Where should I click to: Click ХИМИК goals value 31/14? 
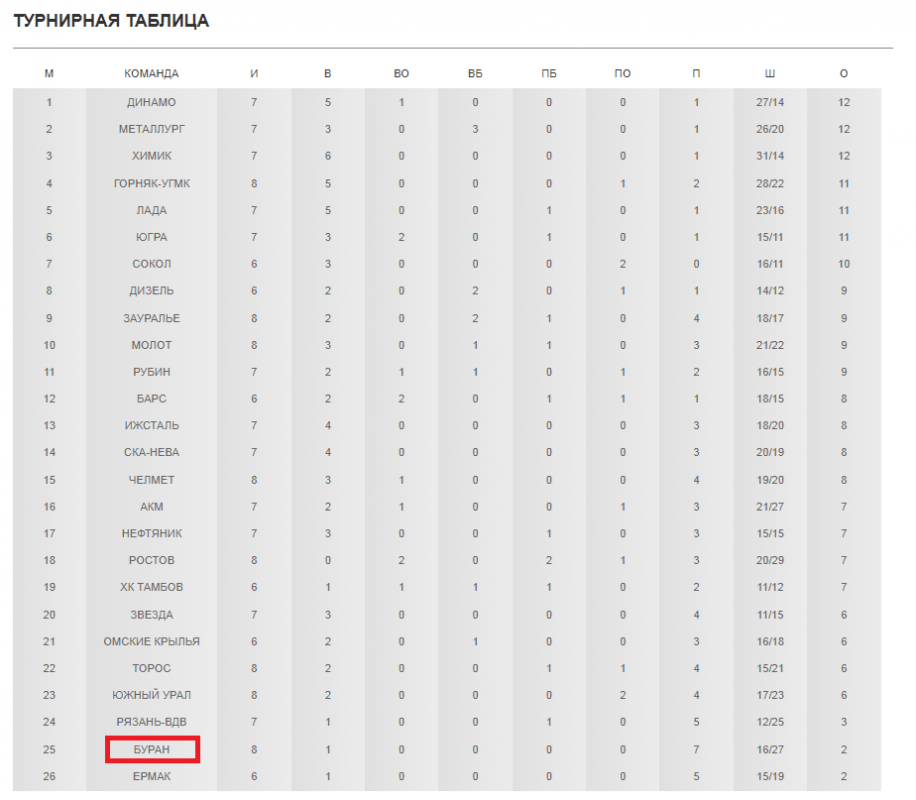(770, 156)
